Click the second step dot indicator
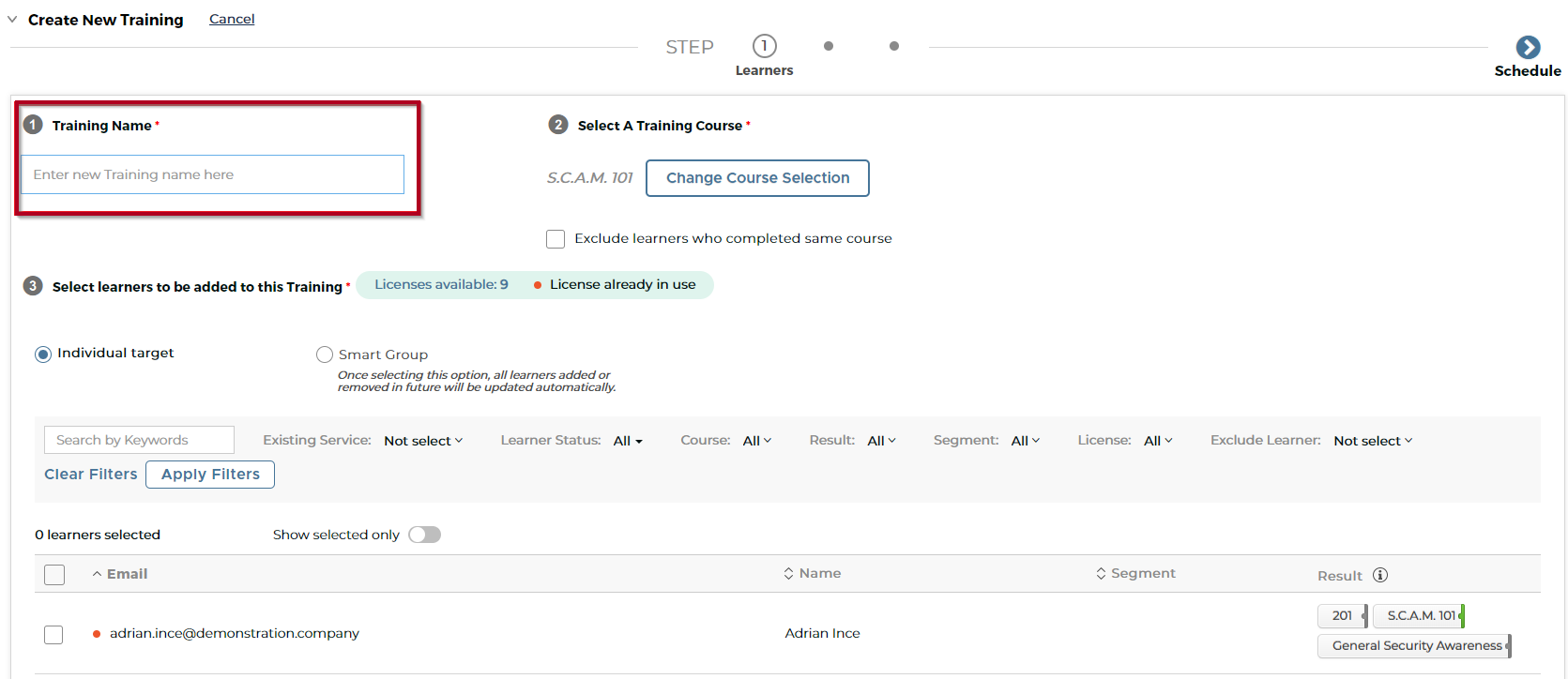The width and height of the screenshot is (1568, 679). click(829, 46)
